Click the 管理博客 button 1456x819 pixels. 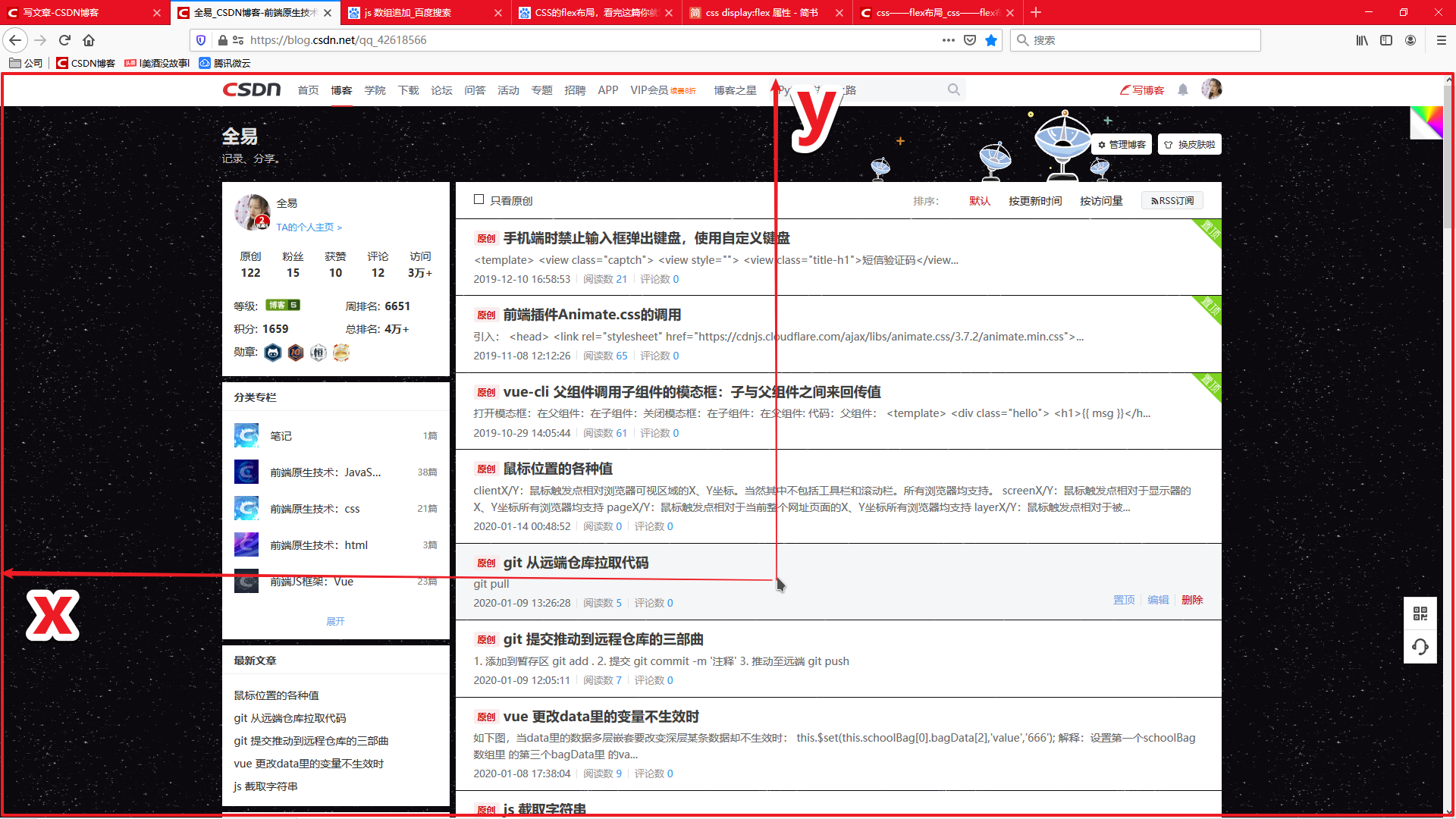[1122, 144]
